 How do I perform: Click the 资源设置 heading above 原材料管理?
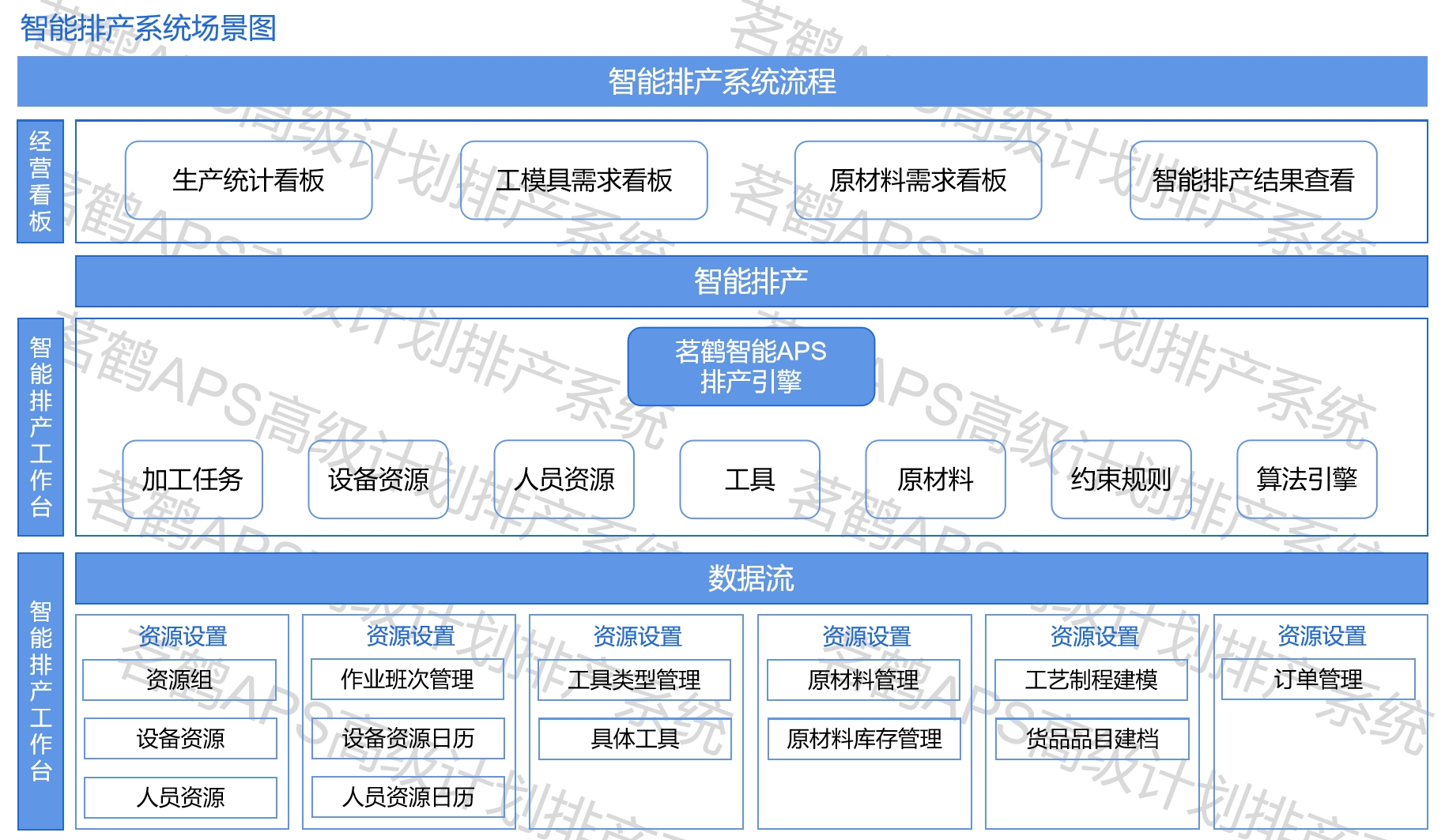866,636
